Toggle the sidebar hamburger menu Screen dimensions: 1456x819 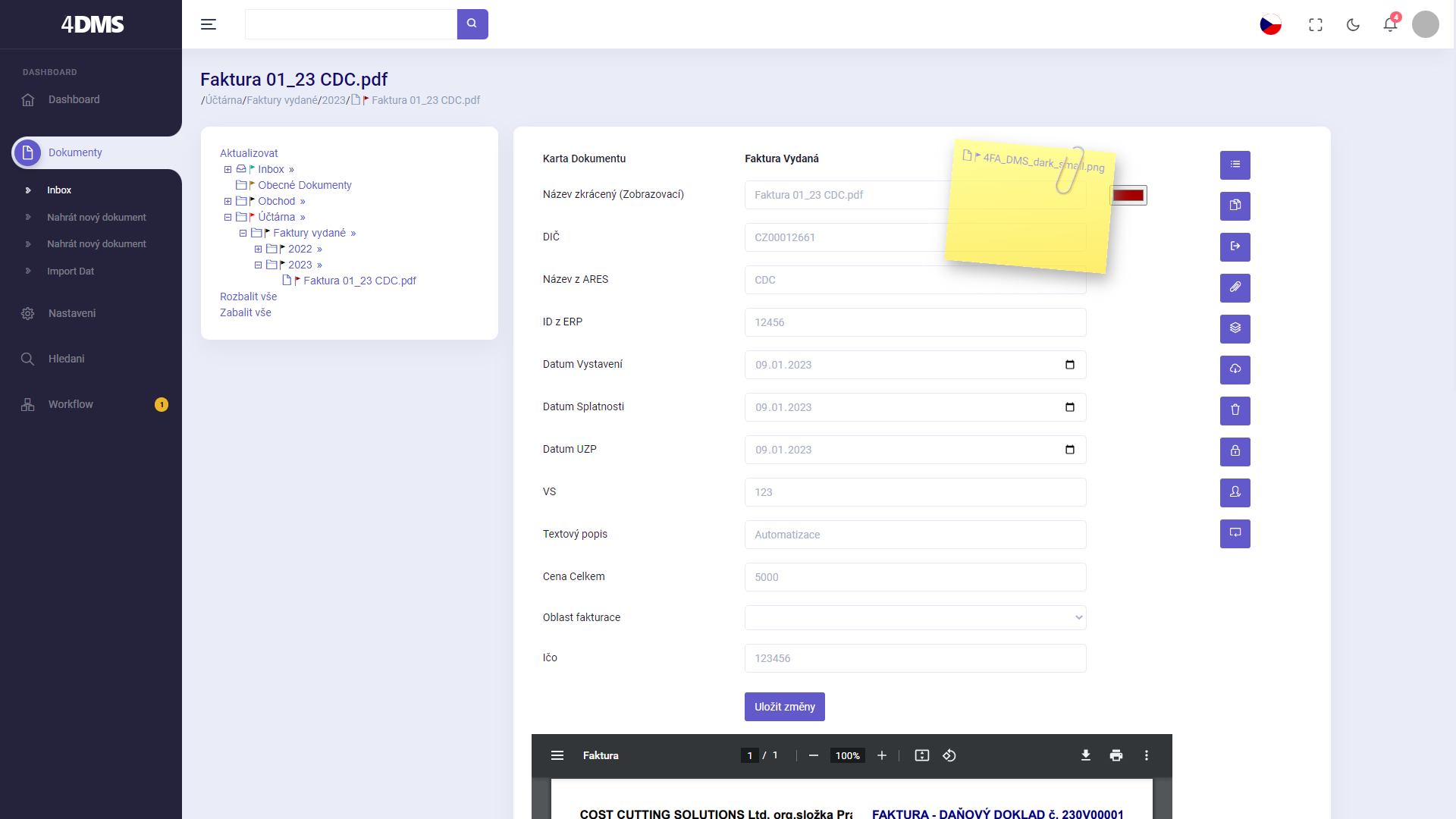pos(209,24)
